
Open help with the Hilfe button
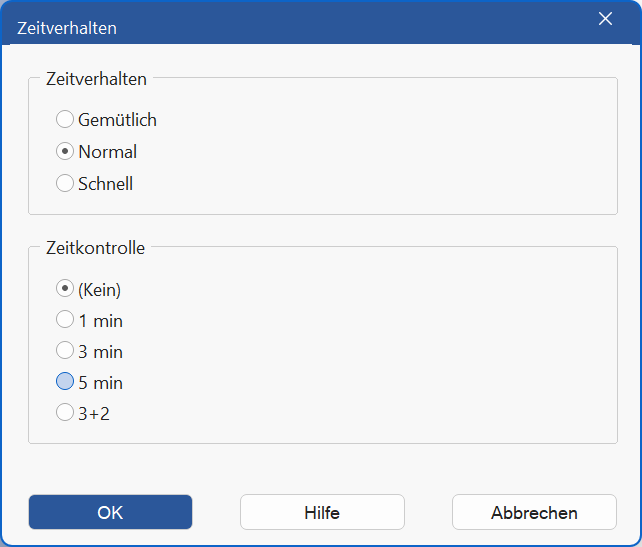point(322,512)
